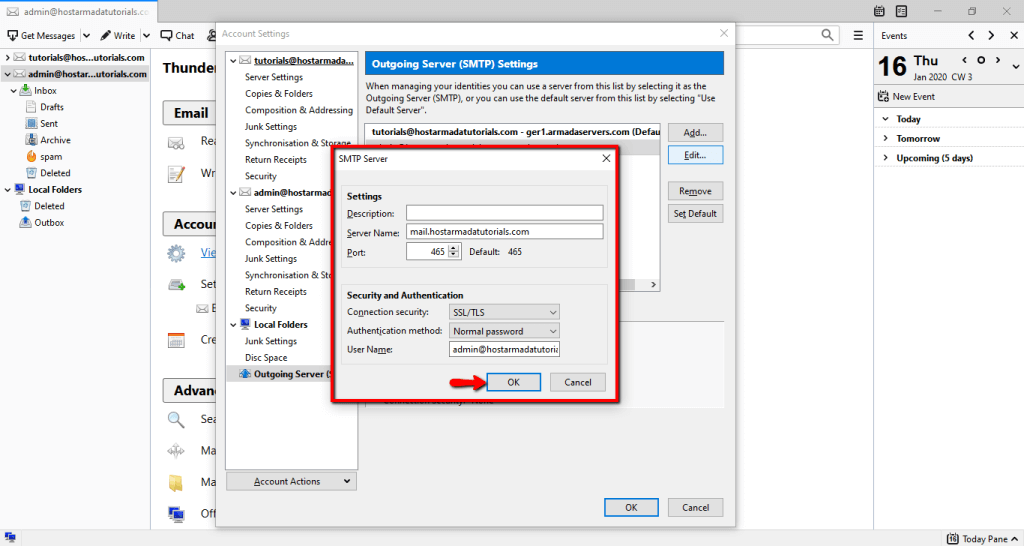Open the Outbox folder
Viewport: 1024px width, 546px height.
[x=49, y=223]
